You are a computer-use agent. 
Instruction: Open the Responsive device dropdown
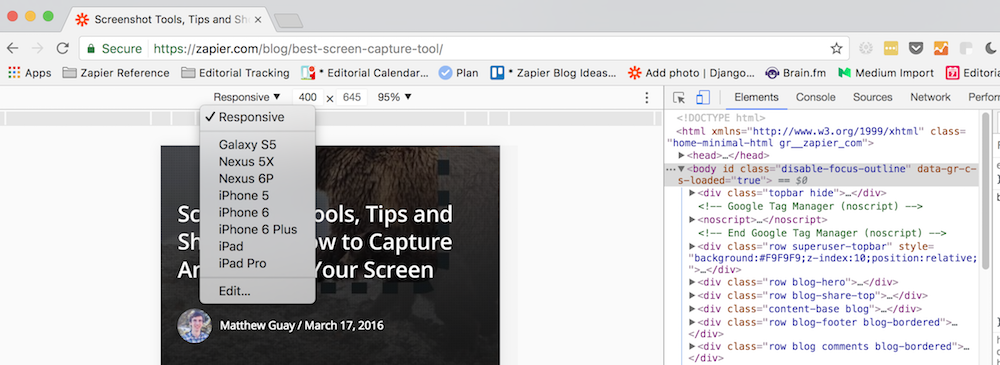click(x=247, y=97)
